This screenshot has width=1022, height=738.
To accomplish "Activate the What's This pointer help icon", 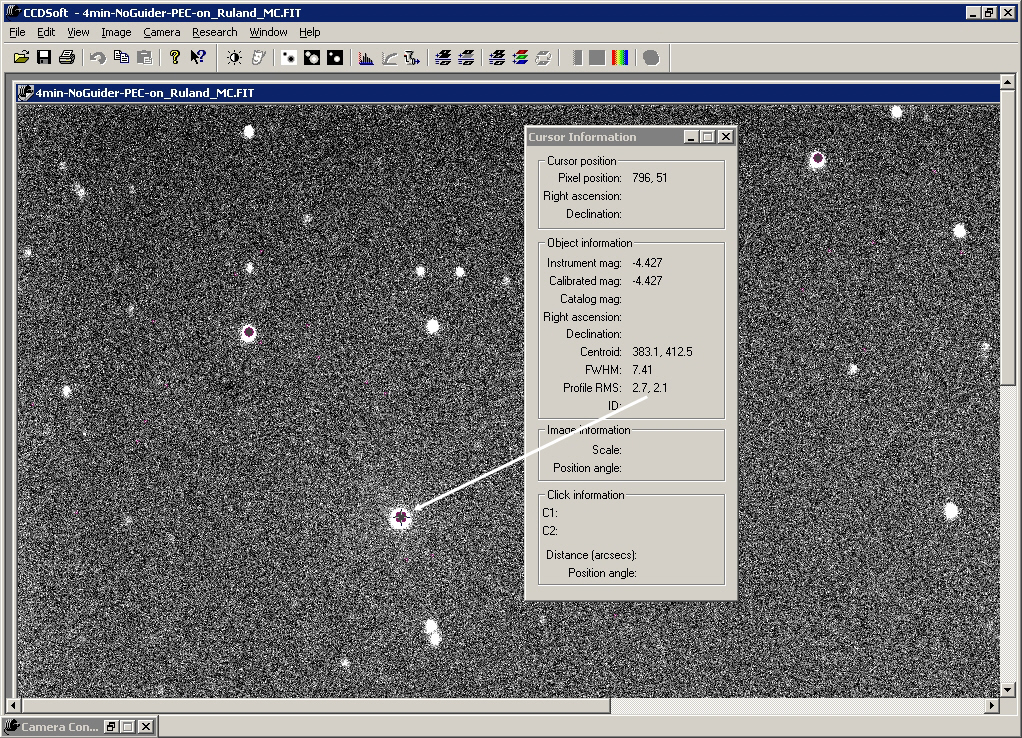I will tap(197, 57).
